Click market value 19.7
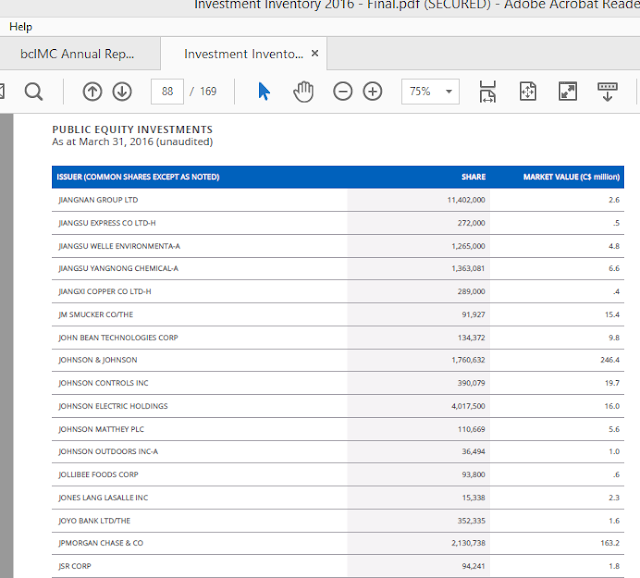The width and height of the screenshot is (640, 578). (612, 383)
